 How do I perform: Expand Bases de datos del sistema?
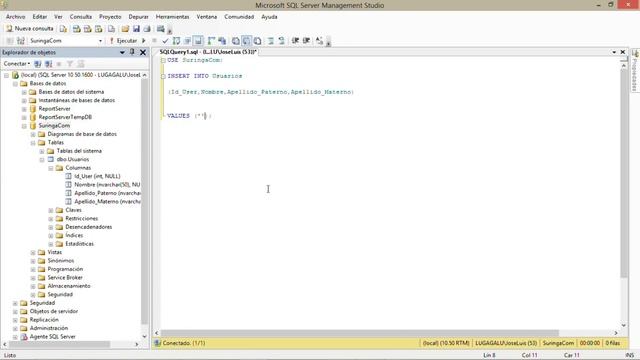click(24, 92)
